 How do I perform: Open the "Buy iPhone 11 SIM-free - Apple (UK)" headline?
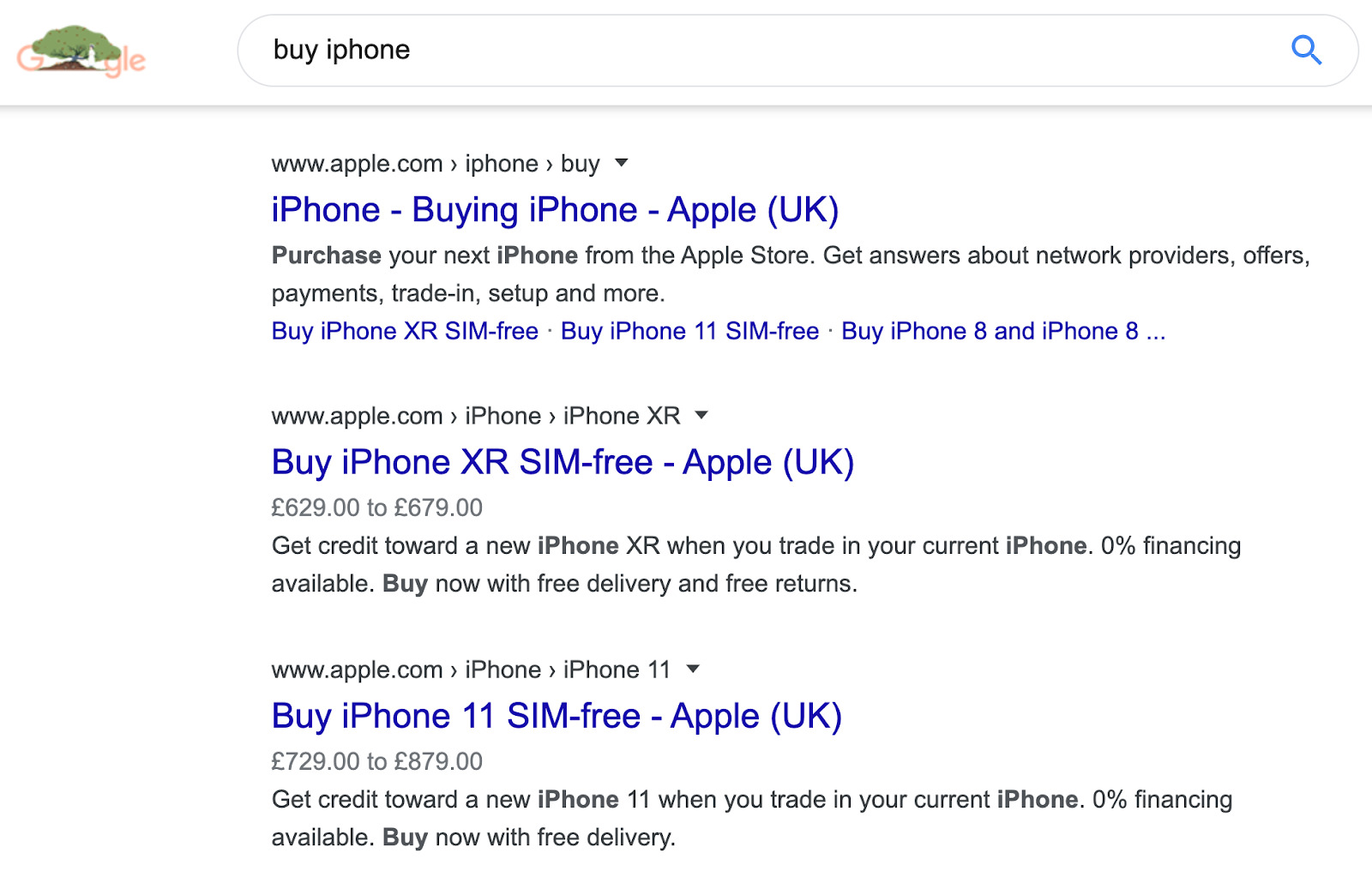coord(557,716)
